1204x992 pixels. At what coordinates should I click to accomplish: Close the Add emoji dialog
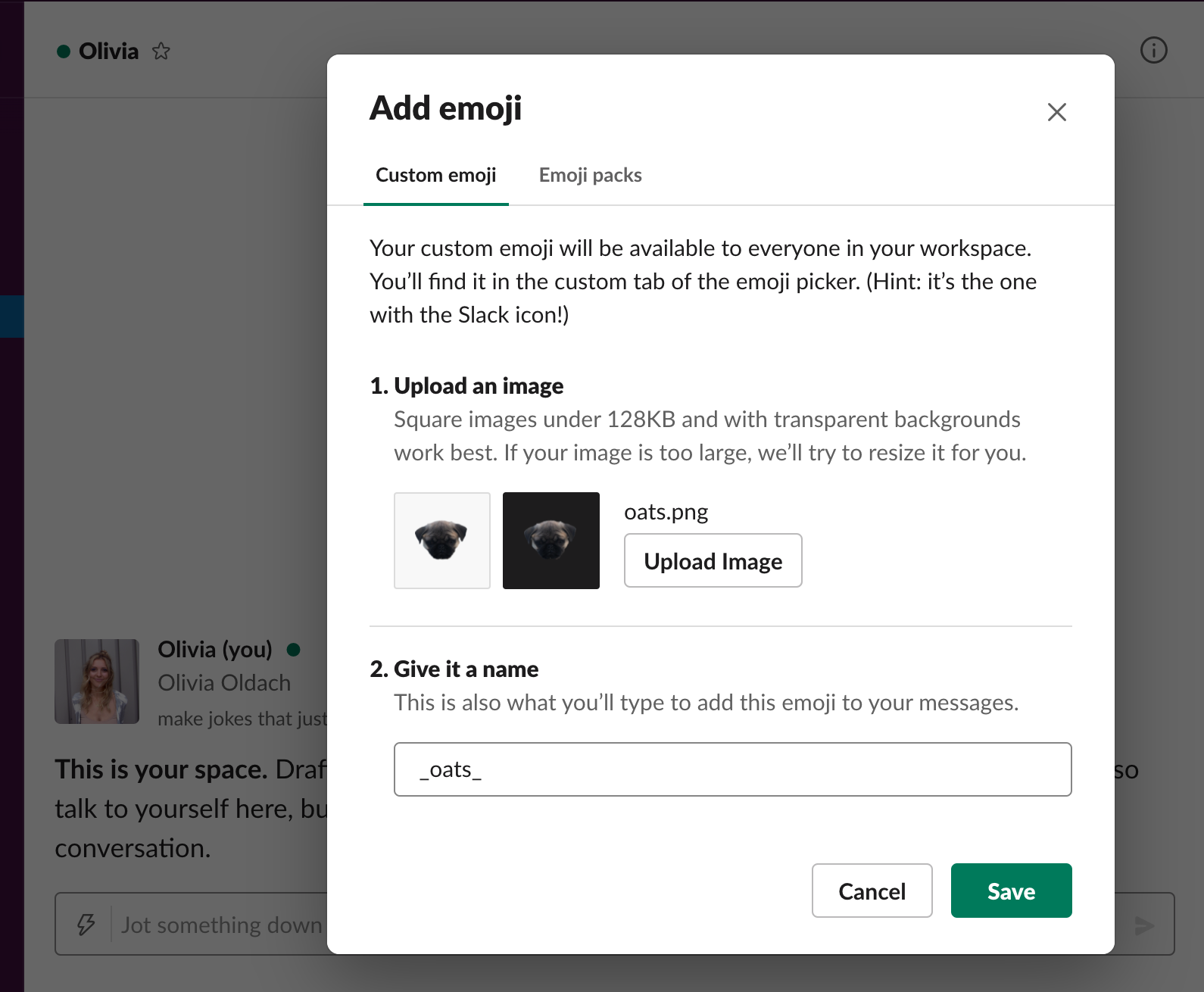point(1056,112)
